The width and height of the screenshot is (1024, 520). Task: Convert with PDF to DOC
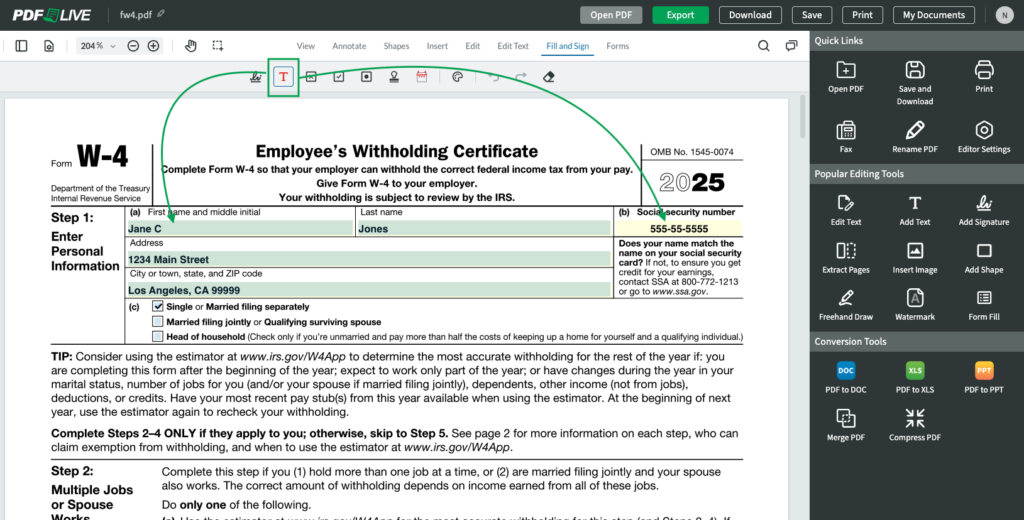846,378
